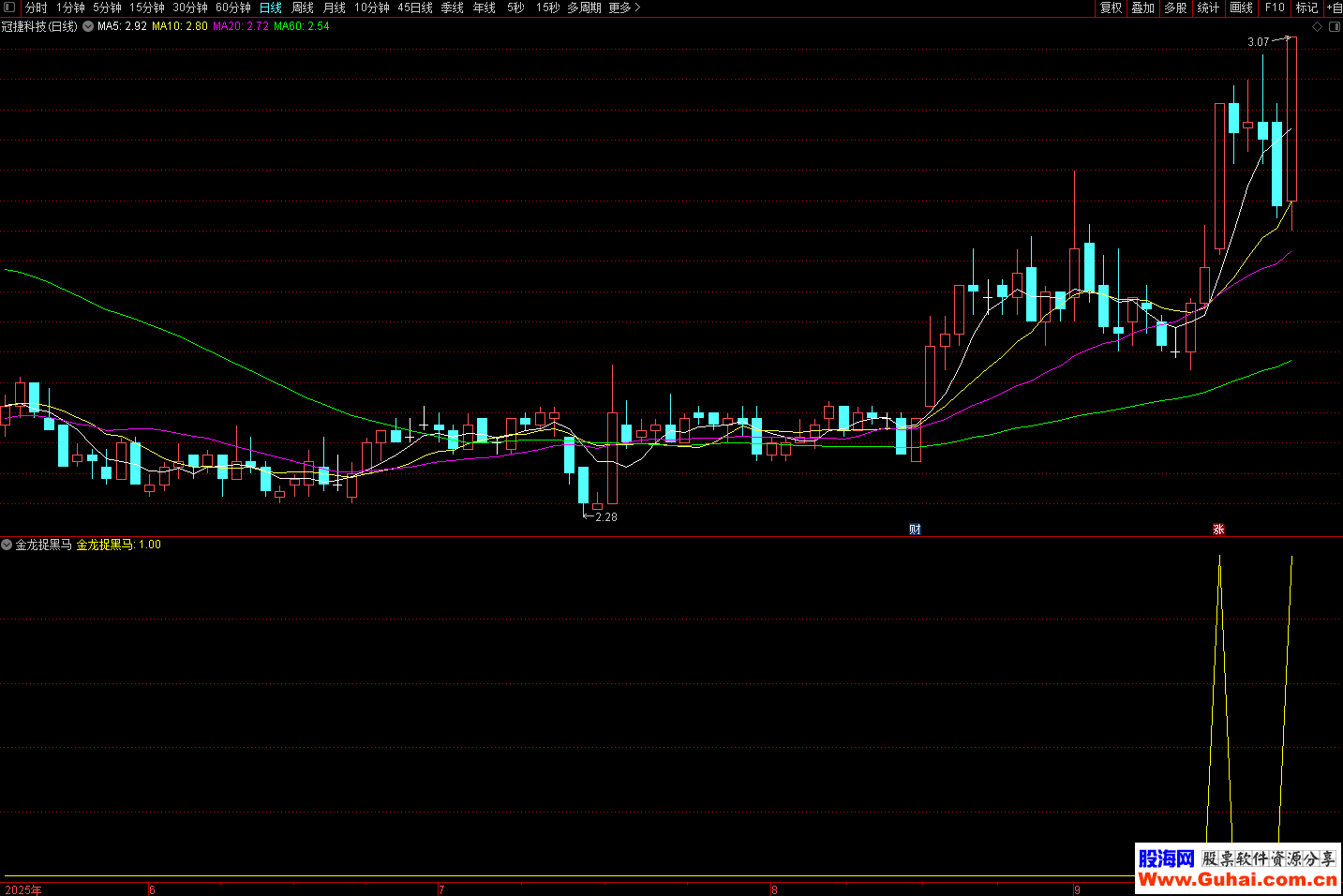
Task: Click the 标记 mark button
Action: (x=1306, y=7)
